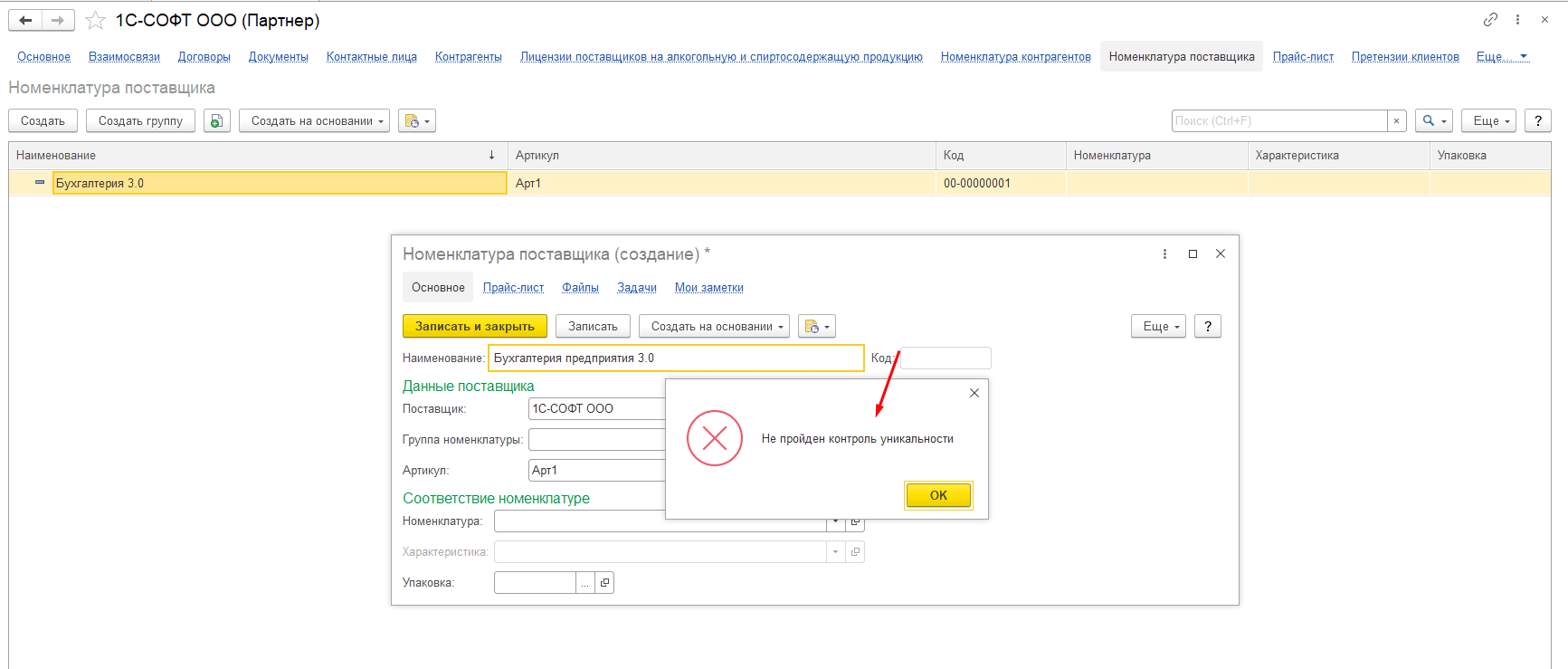This screenshot has height=669, width=1568.
Task: Clear the search field with the x
Action: tap(1397, 120)
